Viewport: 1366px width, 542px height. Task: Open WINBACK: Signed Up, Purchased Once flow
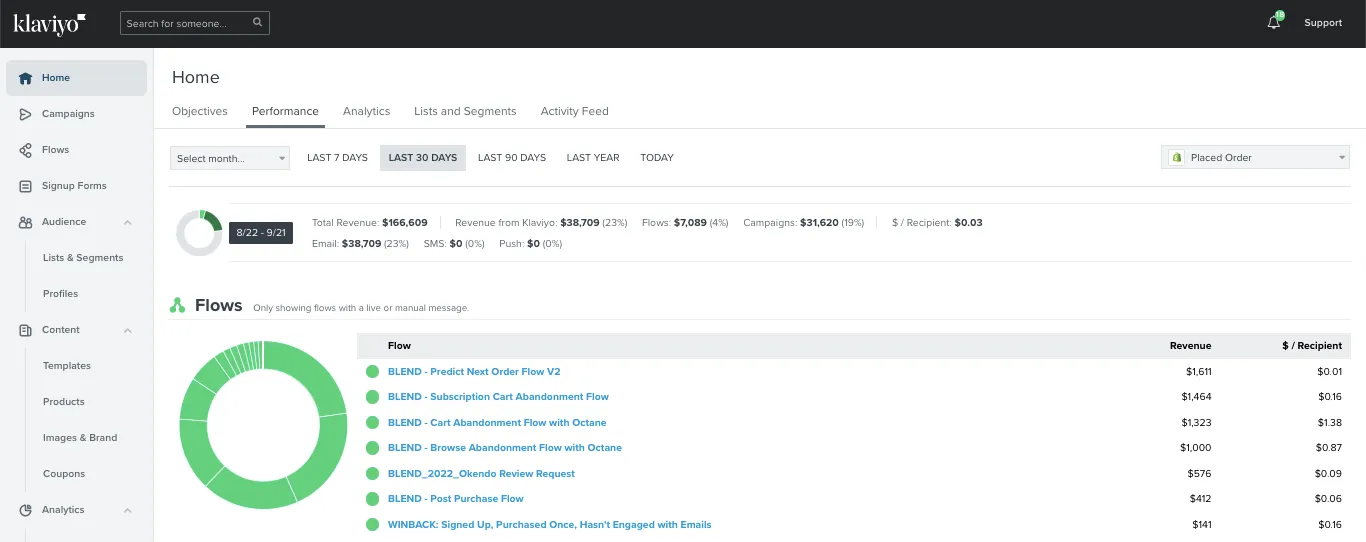point(550,524)
